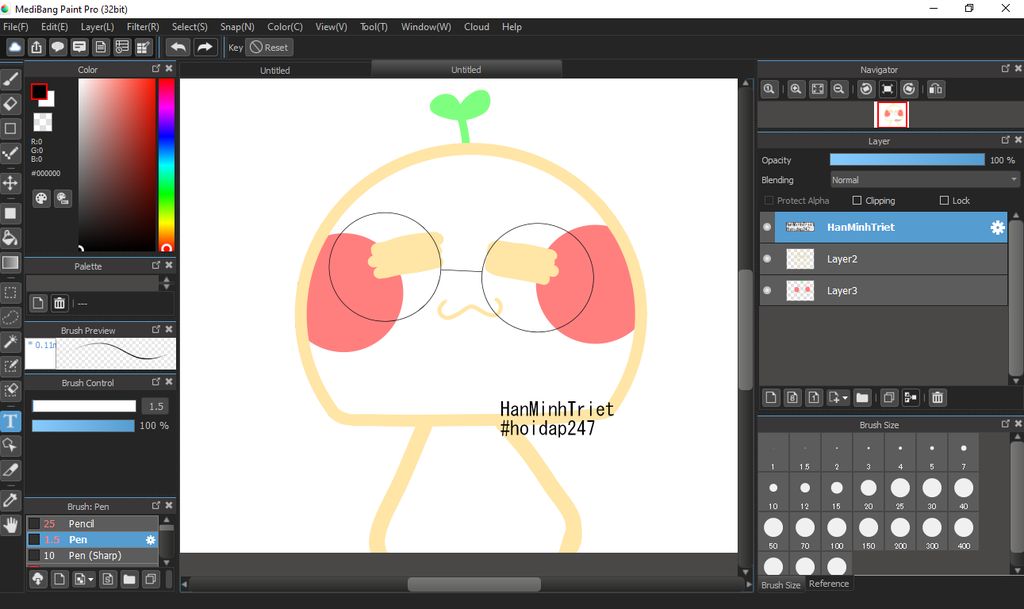The height and width of the screenshot is (609, 1024).
Task: Open the File menu
Action: (16, 27)
